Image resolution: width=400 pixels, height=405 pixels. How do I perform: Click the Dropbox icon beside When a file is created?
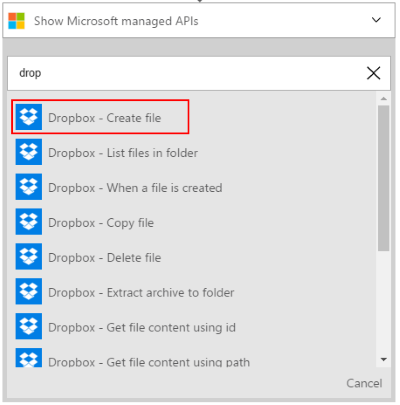(29, 187)
